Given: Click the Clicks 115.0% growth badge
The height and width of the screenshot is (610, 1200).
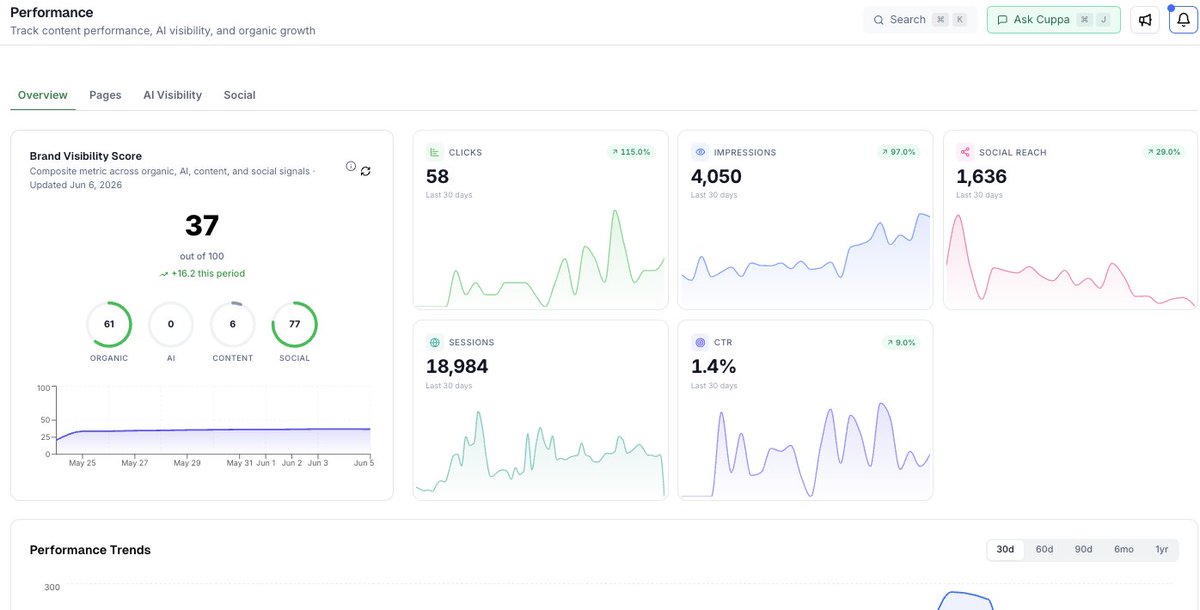Looking at the screenshot, I should (x=630, y=152).
